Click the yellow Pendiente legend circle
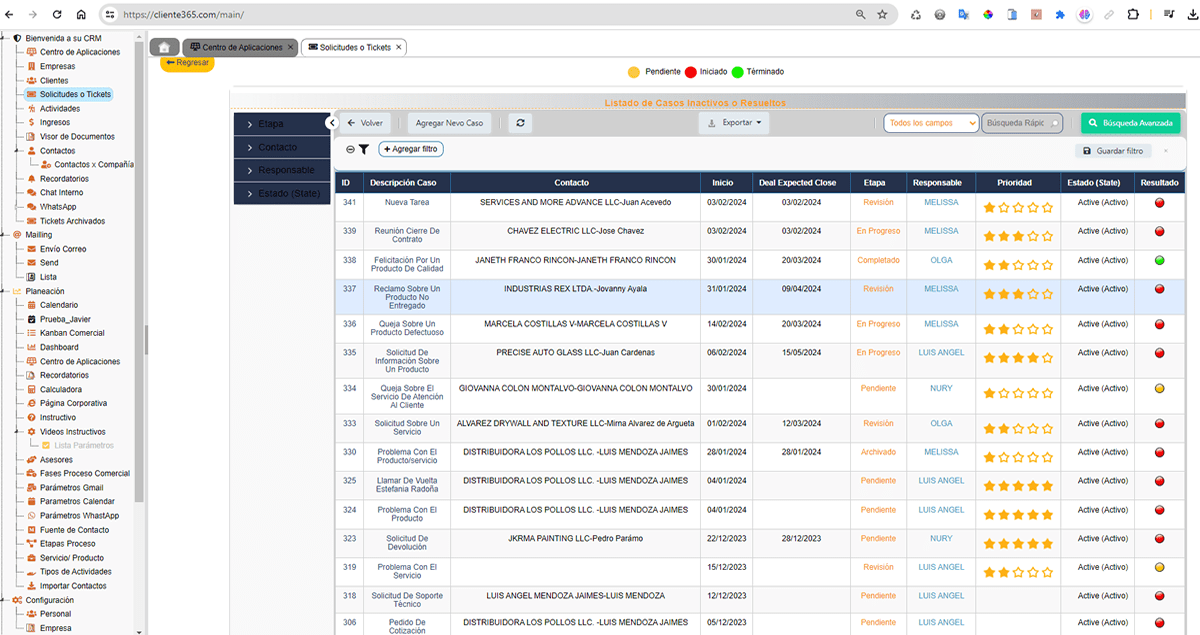This screenshot has height=635, width=1200. [633, 72]
